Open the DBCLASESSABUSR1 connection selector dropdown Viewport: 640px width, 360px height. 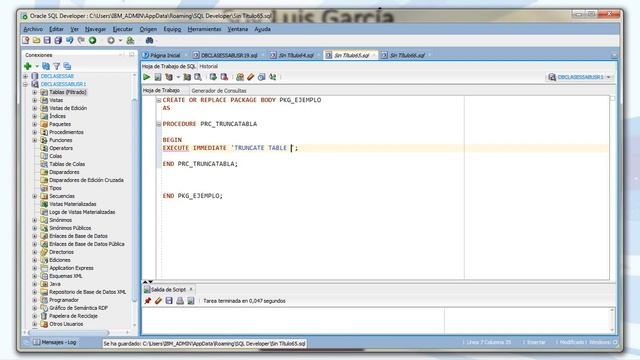609,77
